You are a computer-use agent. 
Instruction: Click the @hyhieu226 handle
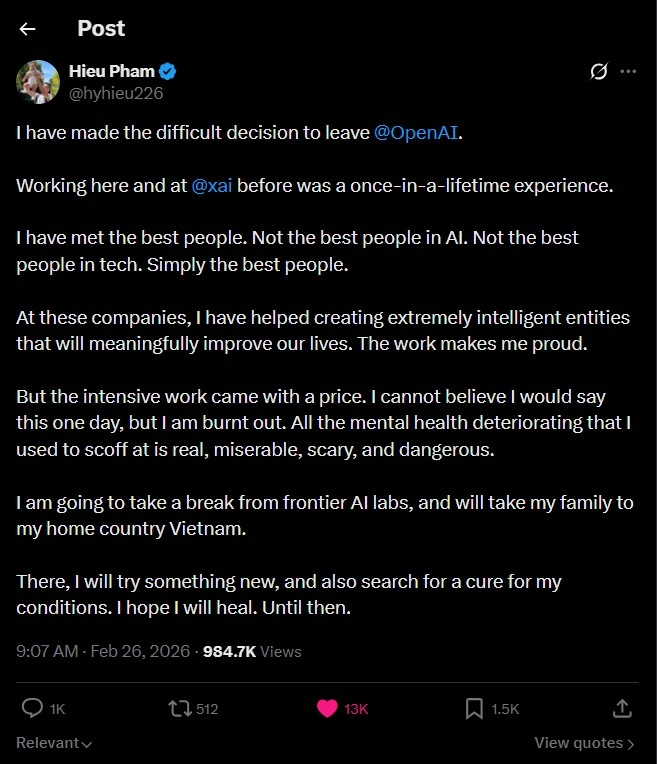(x=115, y=93)
